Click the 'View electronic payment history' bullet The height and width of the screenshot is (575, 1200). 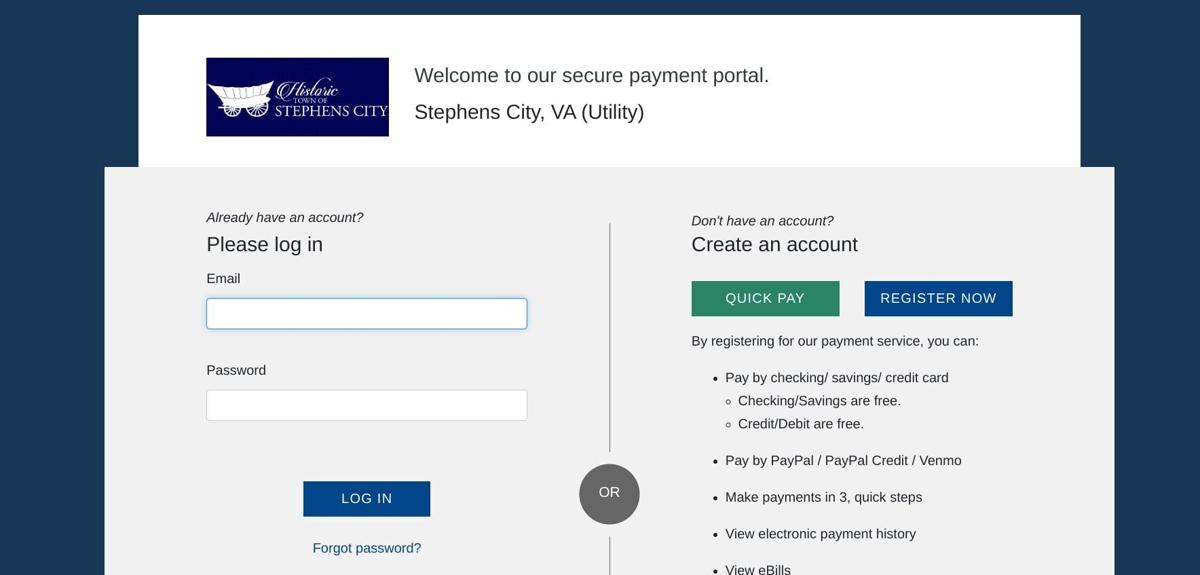[820, 534]
